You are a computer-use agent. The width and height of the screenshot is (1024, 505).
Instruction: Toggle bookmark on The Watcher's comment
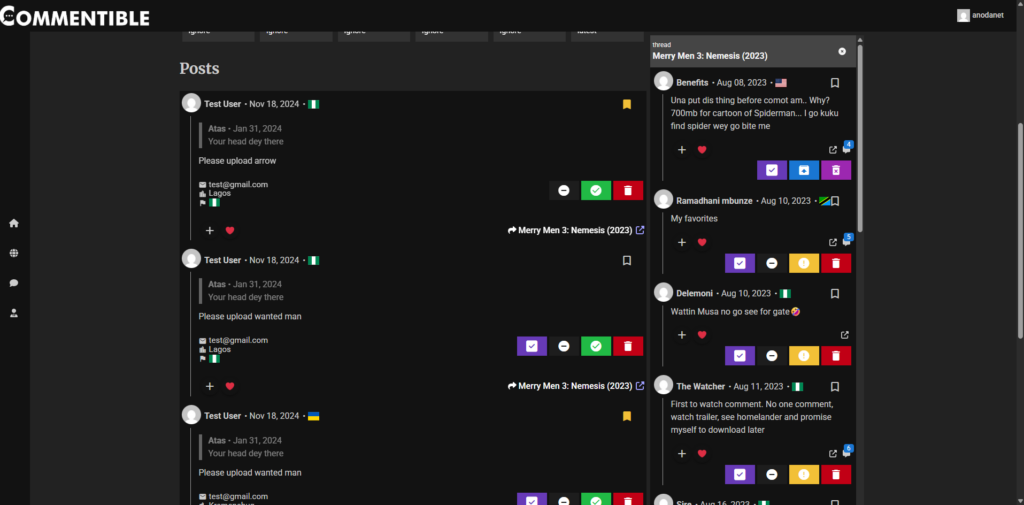[835, 387]
